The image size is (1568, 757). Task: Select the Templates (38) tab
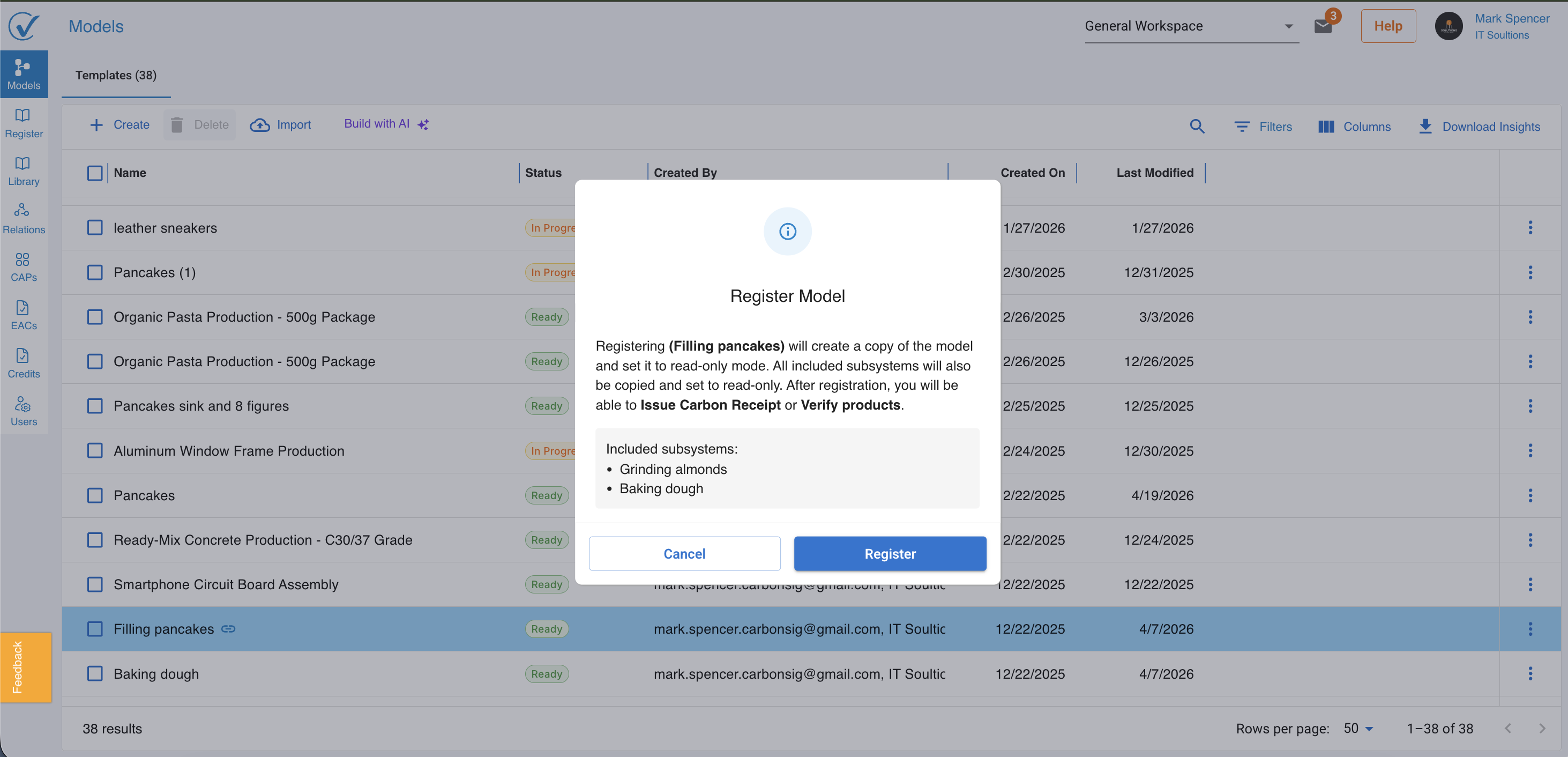pyautogui.click(x=116, y=75)
